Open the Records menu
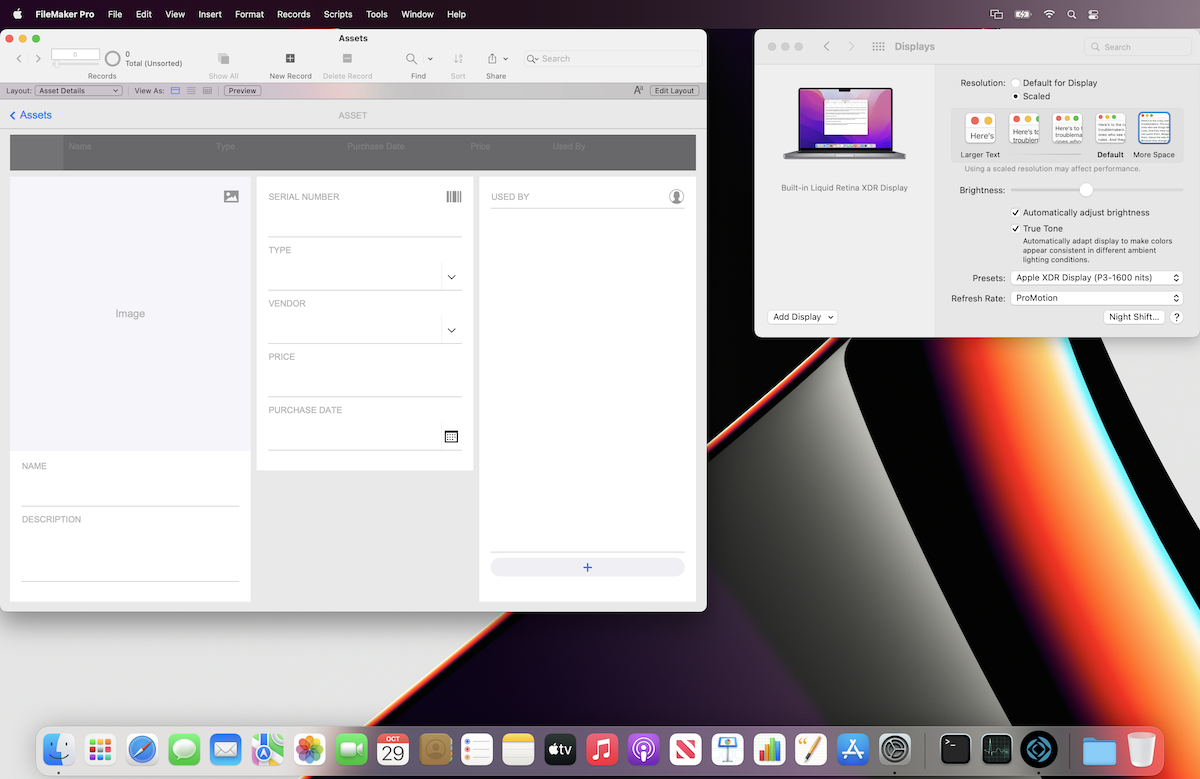1200x779 pixels. [x=293, y=14]
